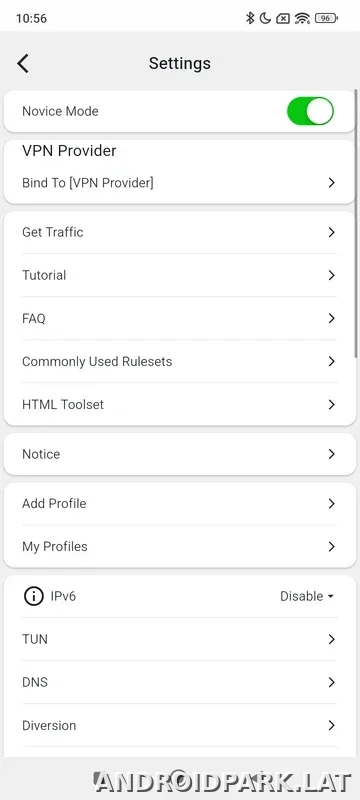Tap the back arrow icon
The height and width of the screenshot is (800, 360).
pos(23,63)
